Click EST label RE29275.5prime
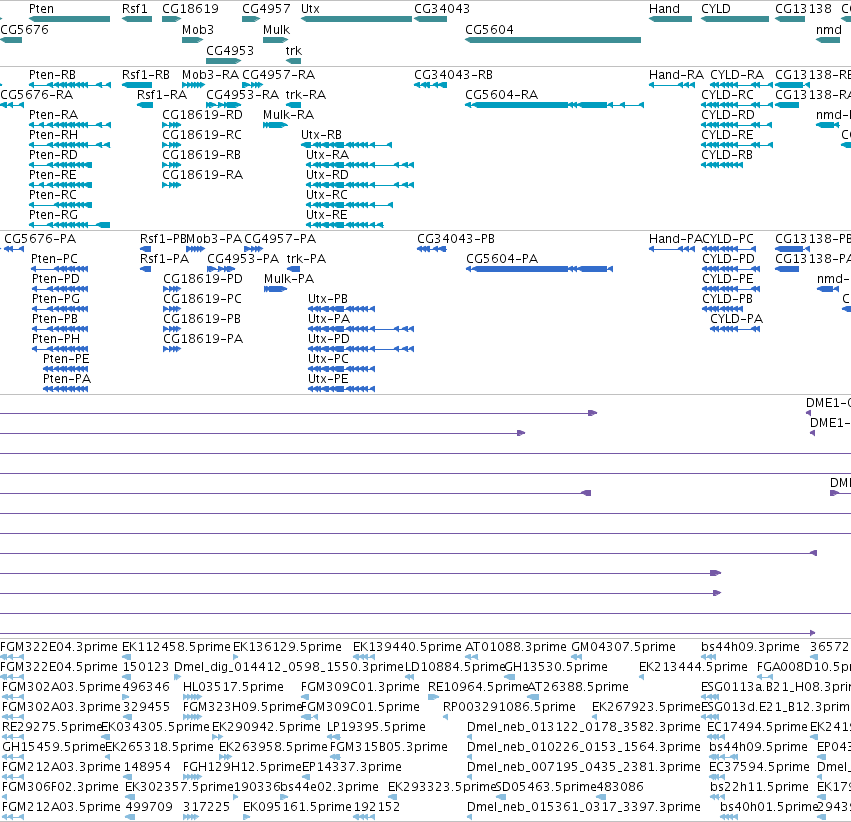This screenshot has width=851, height=822. click(52, 727)
